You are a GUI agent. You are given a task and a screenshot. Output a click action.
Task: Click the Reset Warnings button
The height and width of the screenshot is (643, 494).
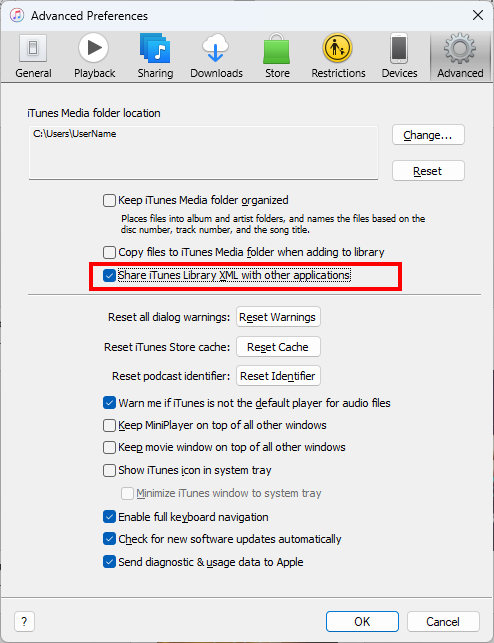pyautogui.click(x=278, y=317)
